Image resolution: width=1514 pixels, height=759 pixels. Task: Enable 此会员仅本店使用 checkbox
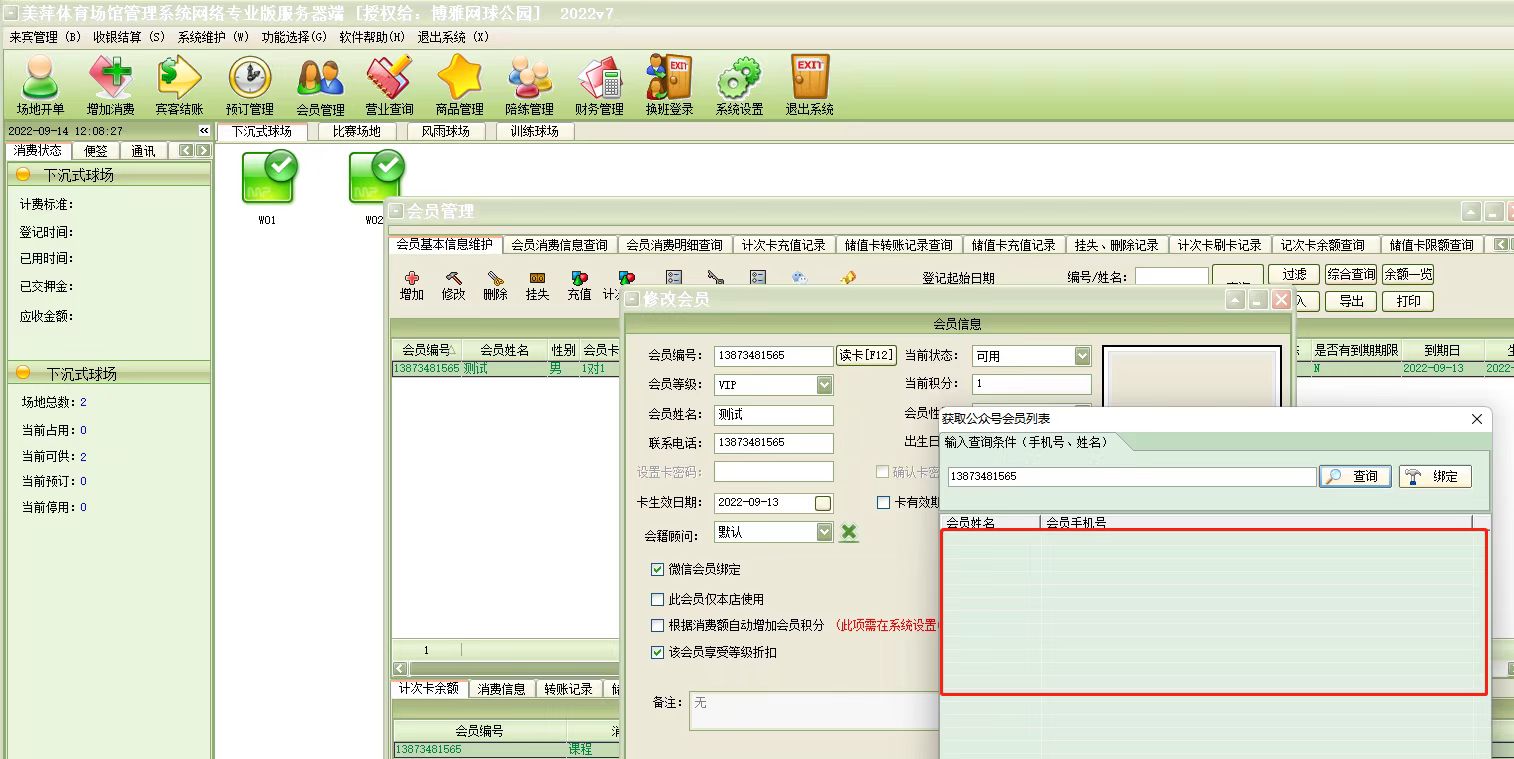coord(657,599)
